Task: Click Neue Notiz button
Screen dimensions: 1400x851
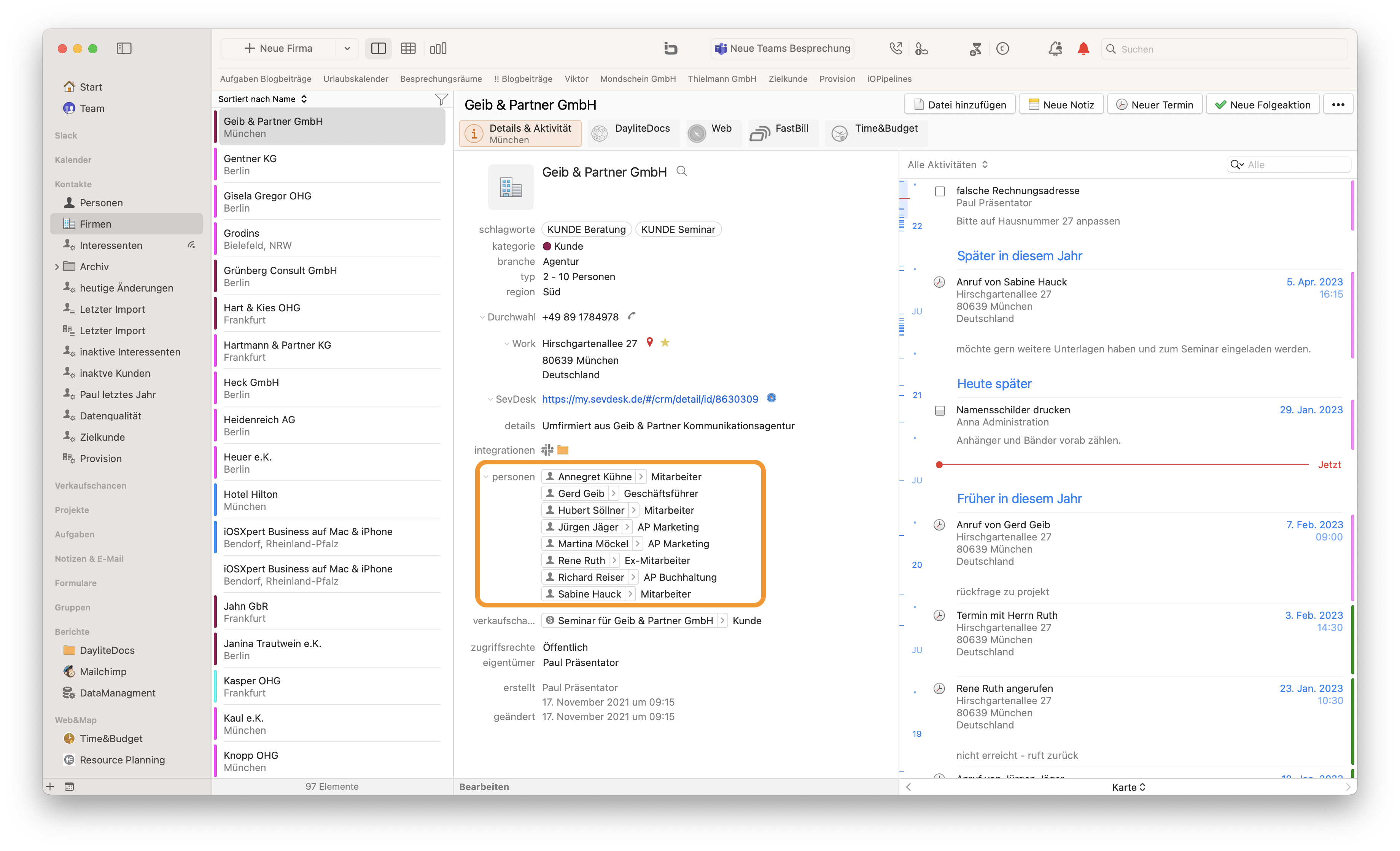Action: tap(1061, 105)
